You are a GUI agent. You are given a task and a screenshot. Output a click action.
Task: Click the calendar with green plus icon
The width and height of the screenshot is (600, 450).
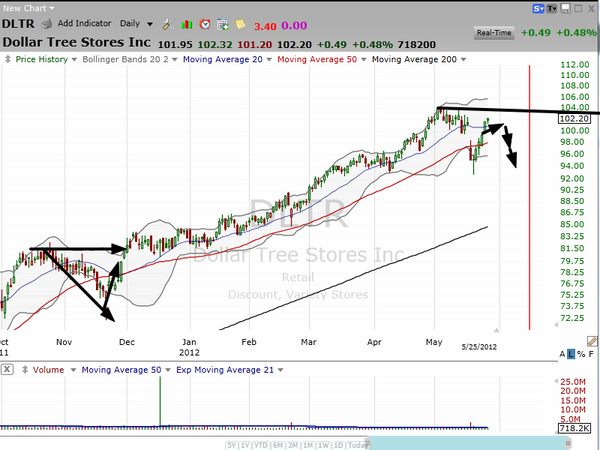(x=223, y=25)
